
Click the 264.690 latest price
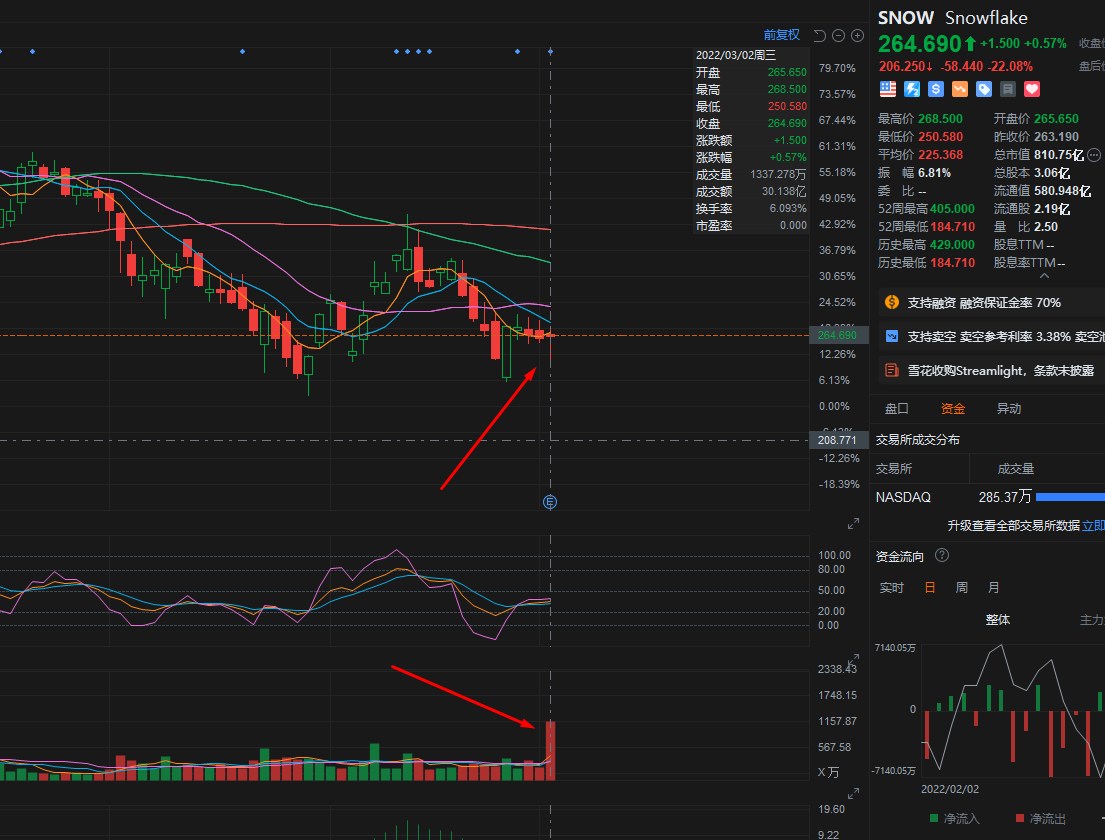pos(920,44)
